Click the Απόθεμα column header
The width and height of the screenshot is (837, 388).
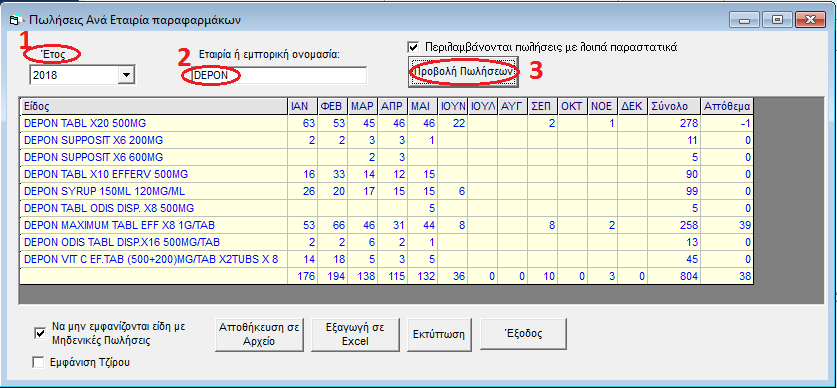[727, 106]
